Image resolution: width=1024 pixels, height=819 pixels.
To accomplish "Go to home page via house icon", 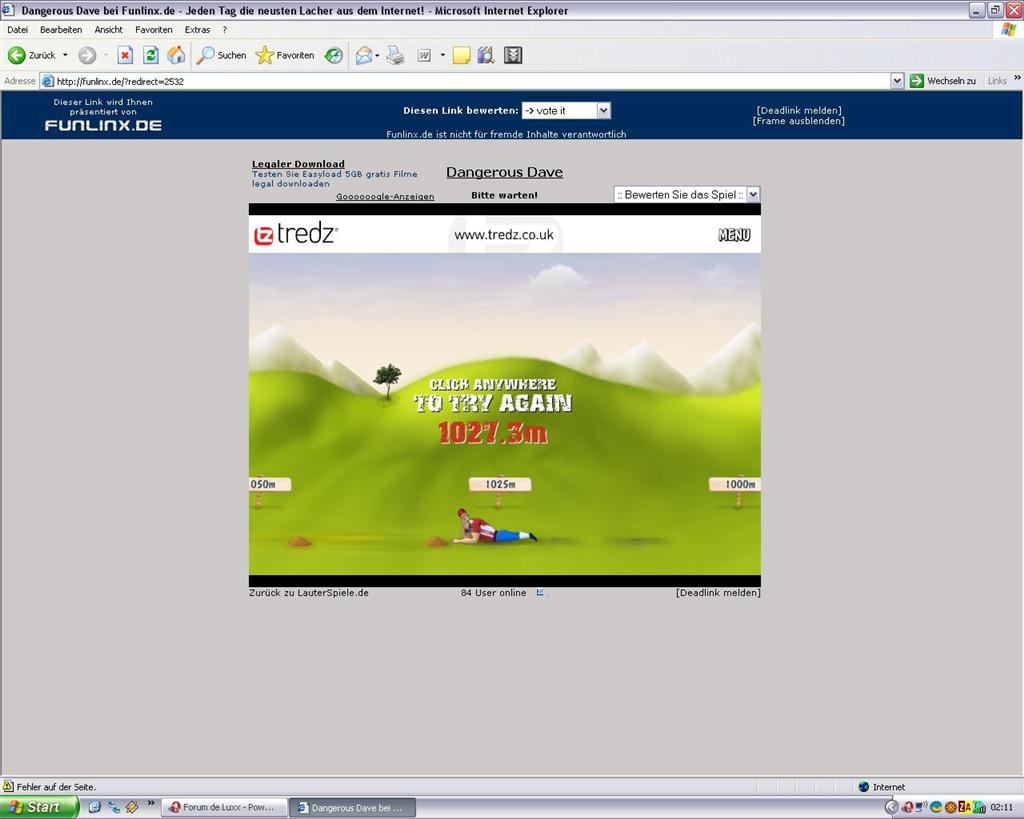I will 176,56.
